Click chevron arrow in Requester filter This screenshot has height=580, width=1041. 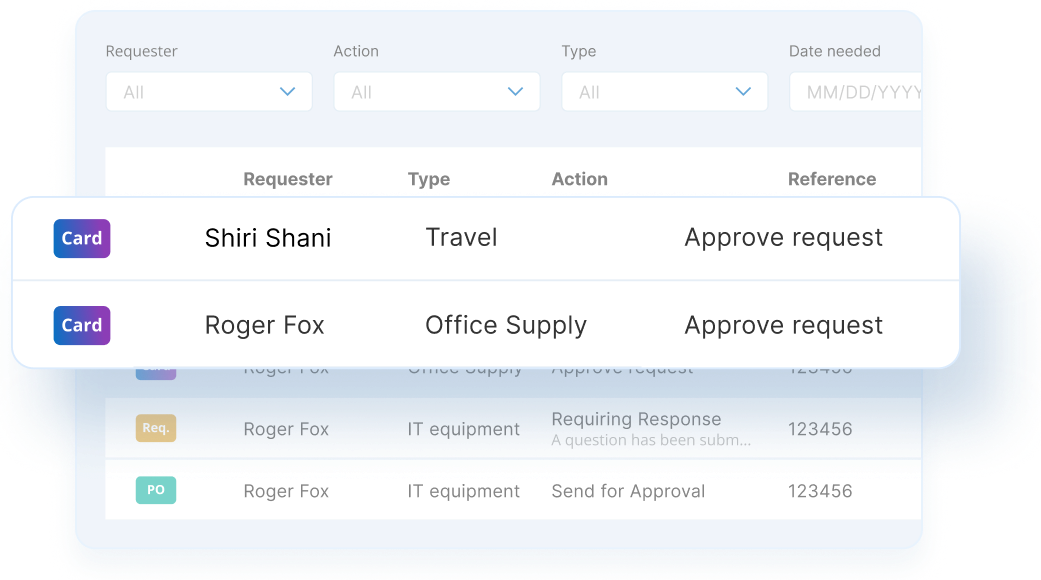(x=287, y=92)
